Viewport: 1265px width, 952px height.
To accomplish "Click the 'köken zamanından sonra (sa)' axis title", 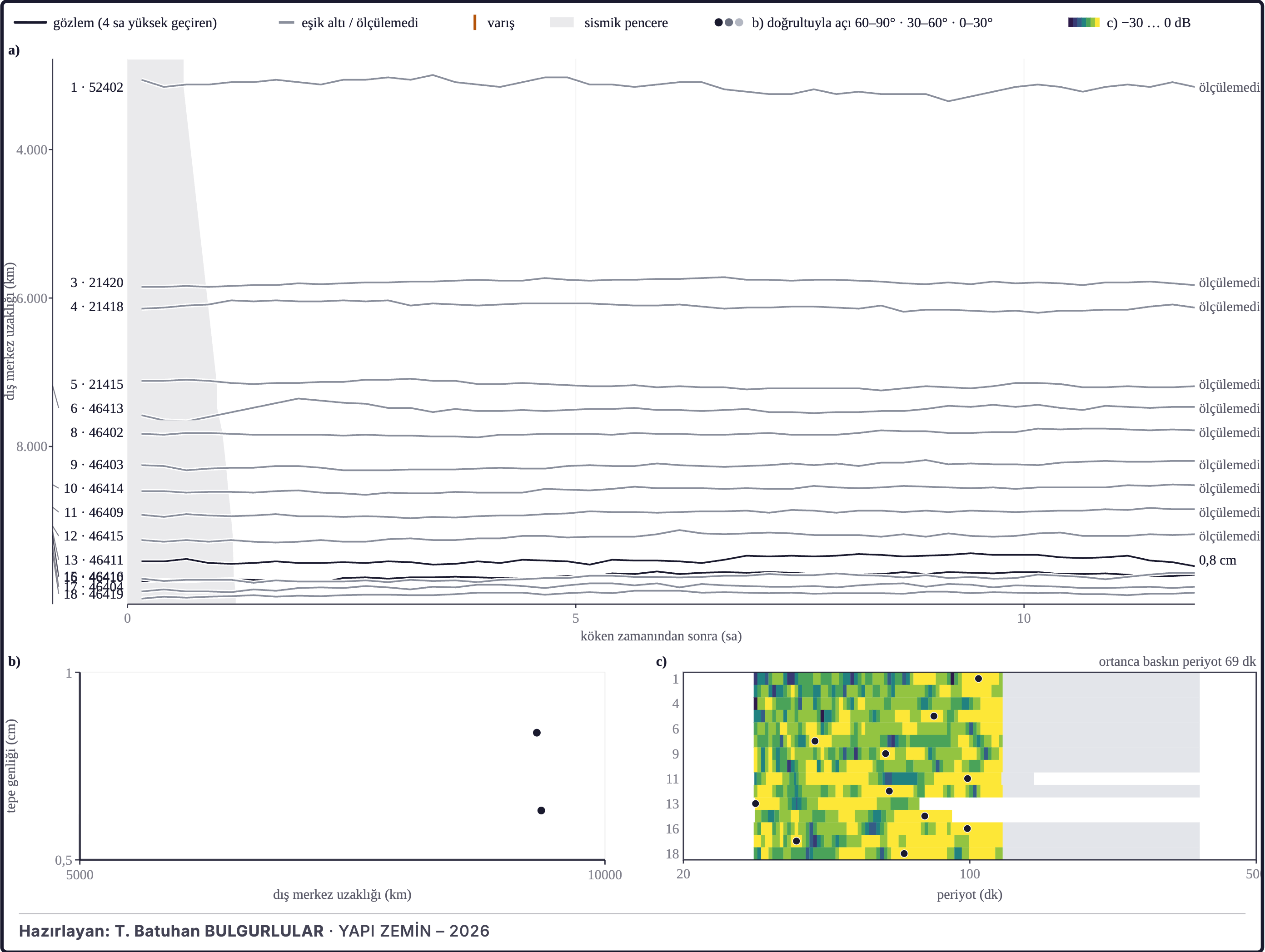I will [661, 636].
